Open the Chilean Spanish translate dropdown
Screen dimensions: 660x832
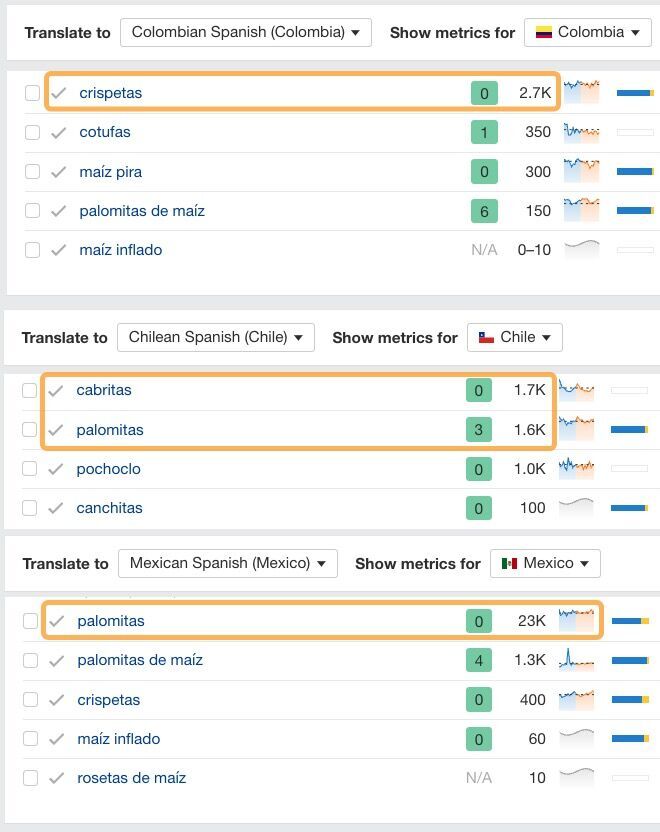[x=216, y=337]
